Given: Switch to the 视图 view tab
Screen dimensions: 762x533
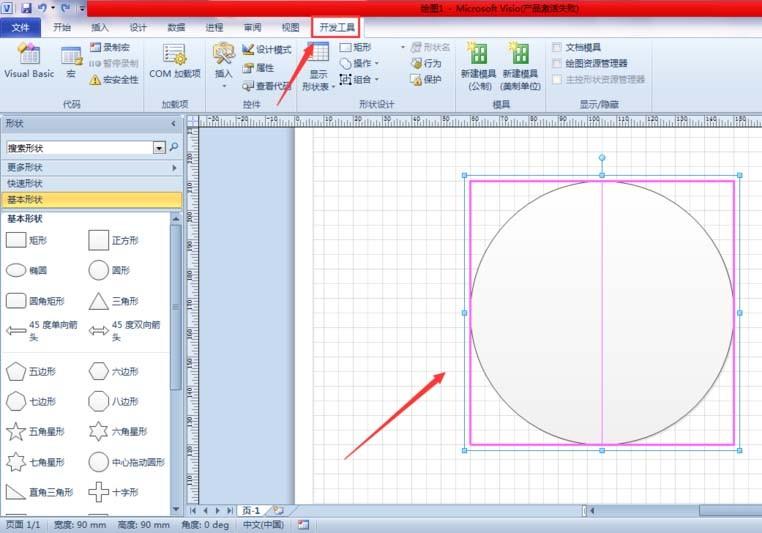Looking at the screenshot, I should [x=291, y=27].
